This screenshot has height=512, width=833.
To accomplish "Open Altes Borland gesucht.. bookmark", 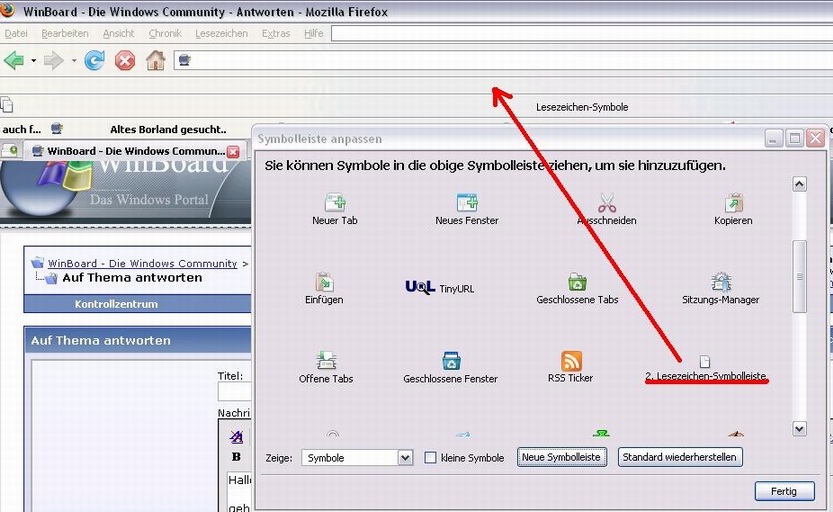I will click(x=168, y=129).
